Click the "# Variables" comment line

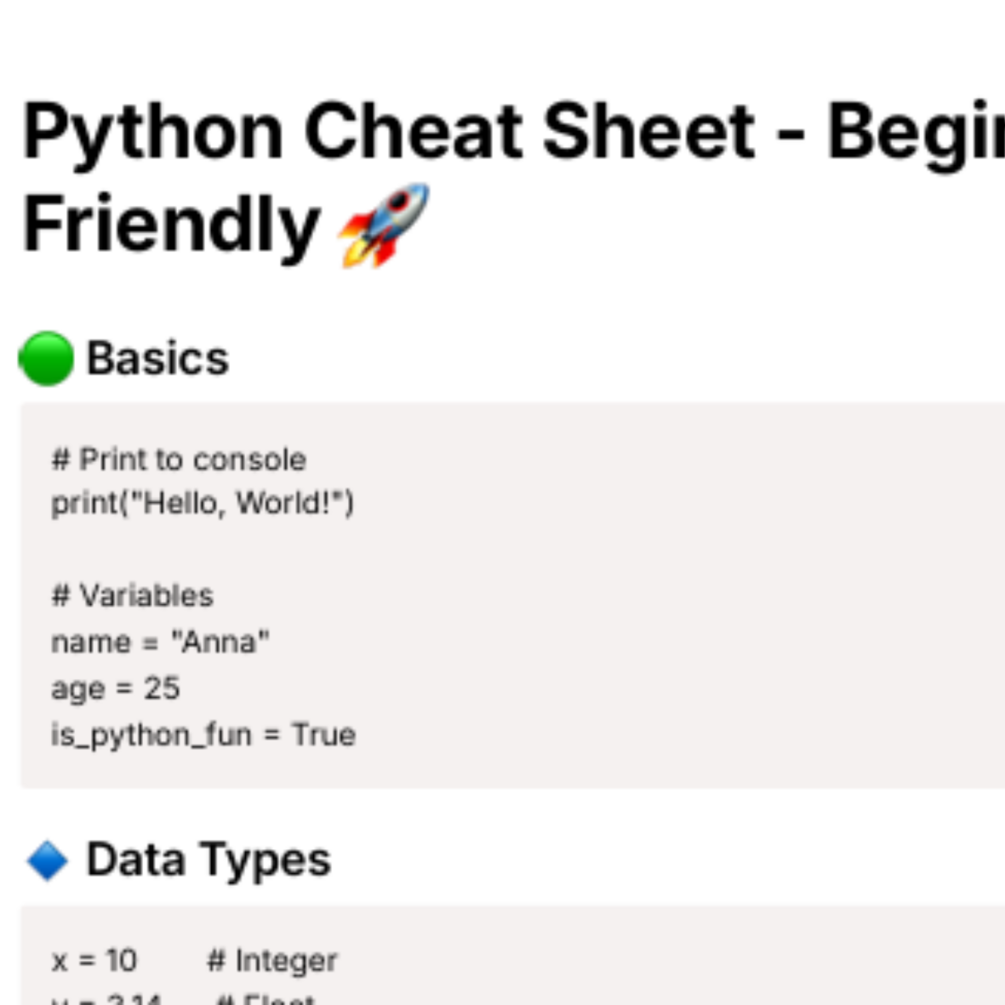(x=132, y=596)
